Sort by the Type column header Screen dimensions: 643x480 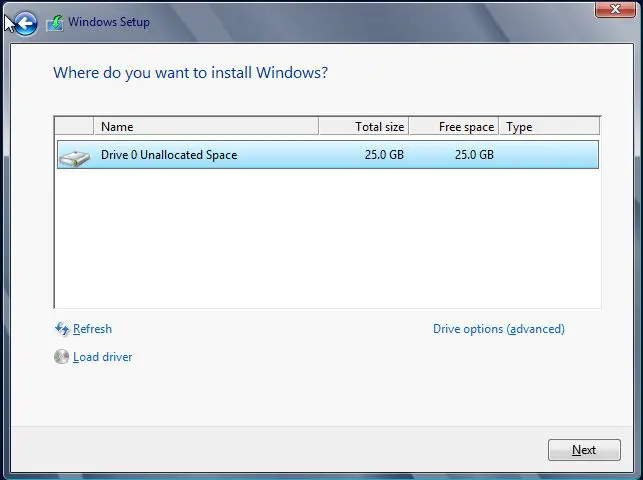(550, 127)
